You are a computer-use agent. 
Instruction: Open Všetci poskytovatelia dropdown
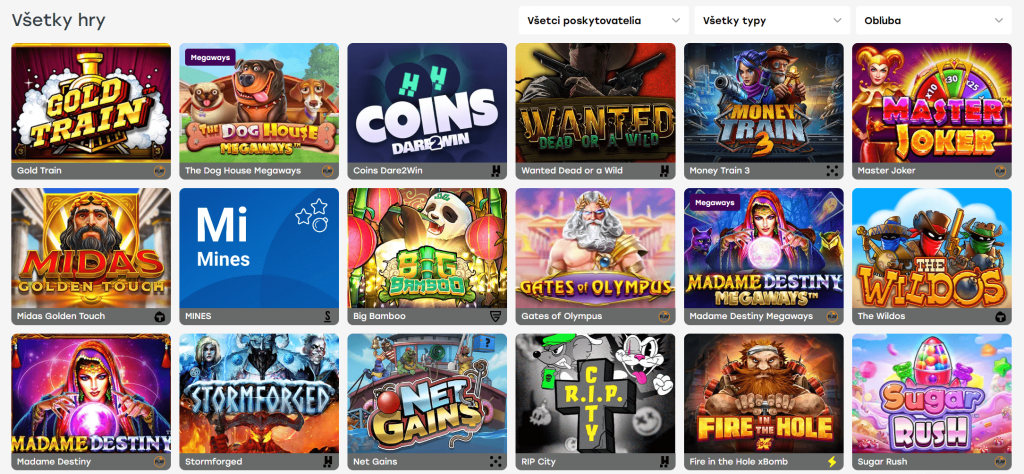tap(603, 20)
